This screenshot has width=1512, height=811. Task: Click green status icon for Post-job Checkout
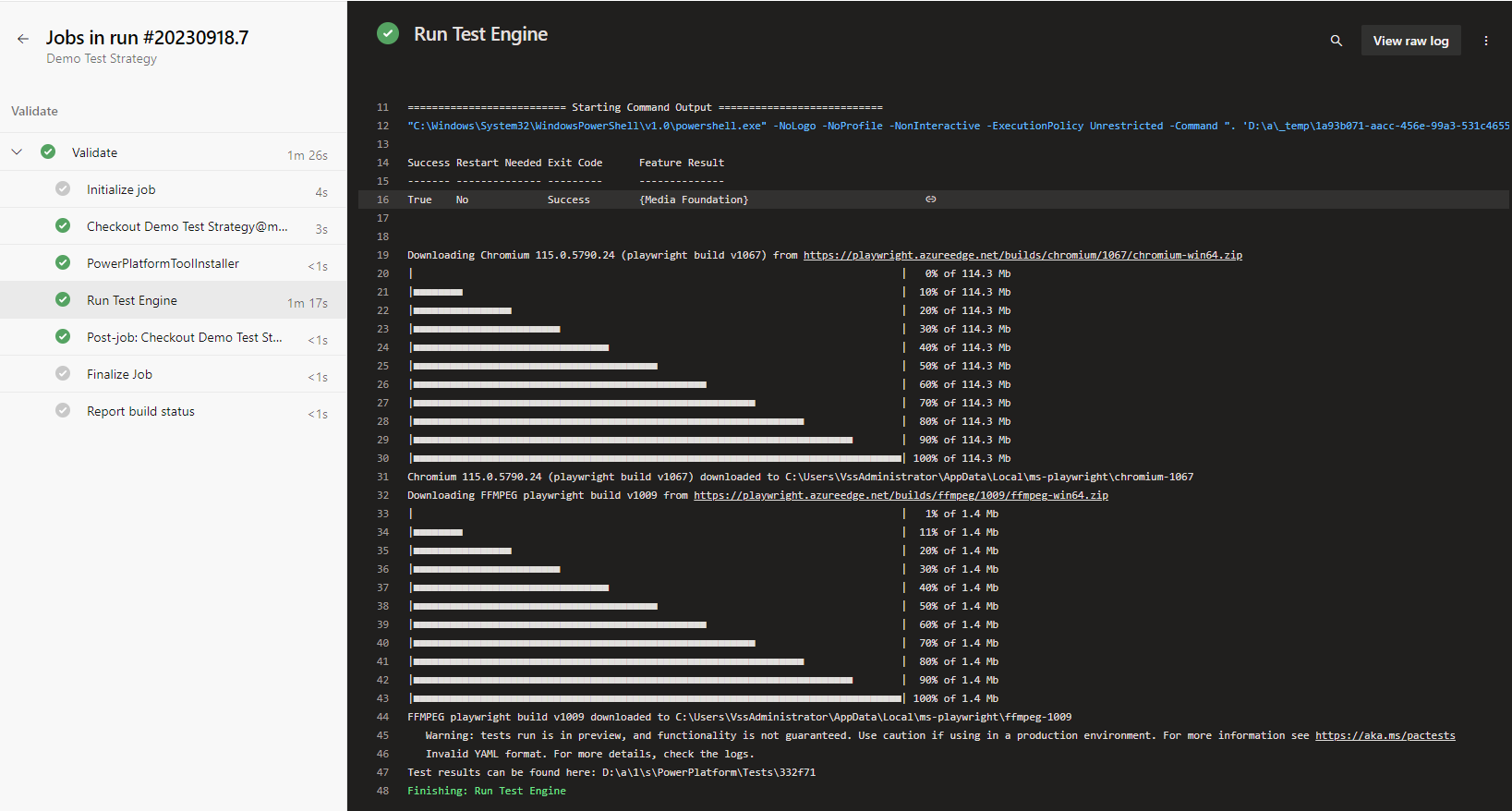pos(63,336)
